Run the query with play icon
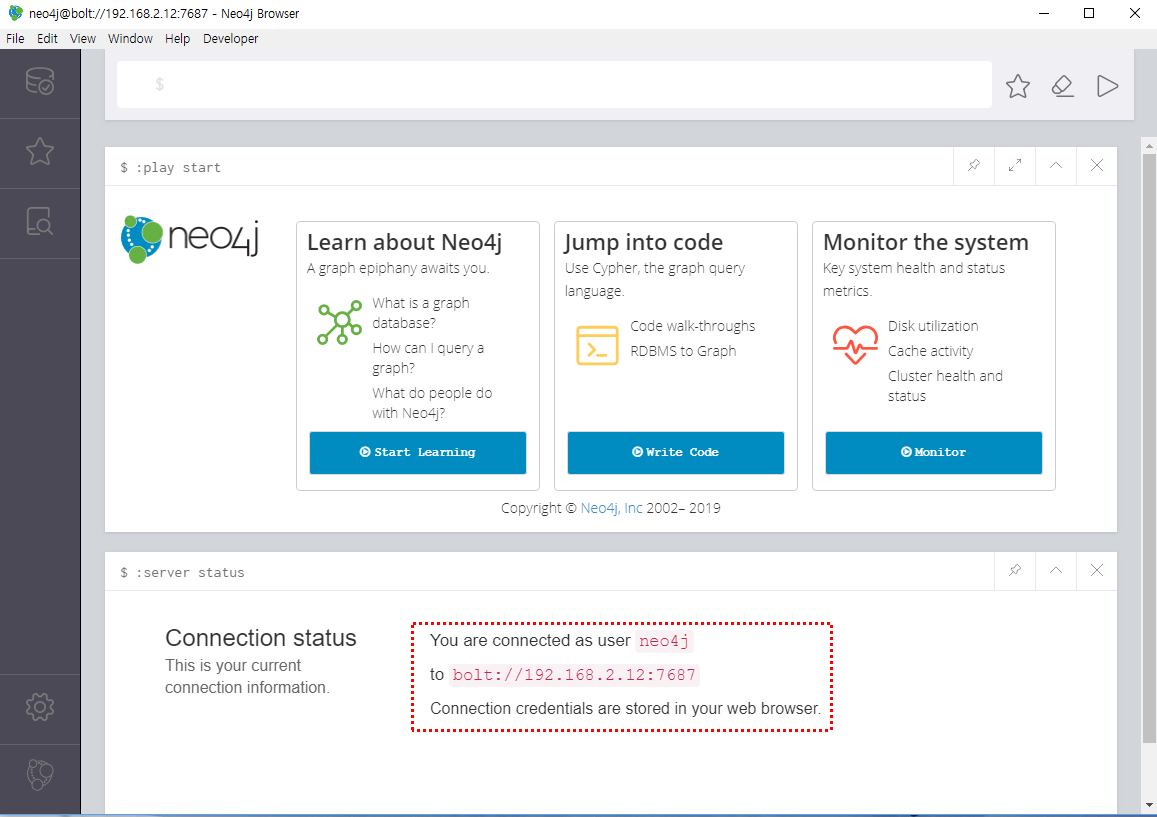 pyautogui.click(x=1107, y=86)
